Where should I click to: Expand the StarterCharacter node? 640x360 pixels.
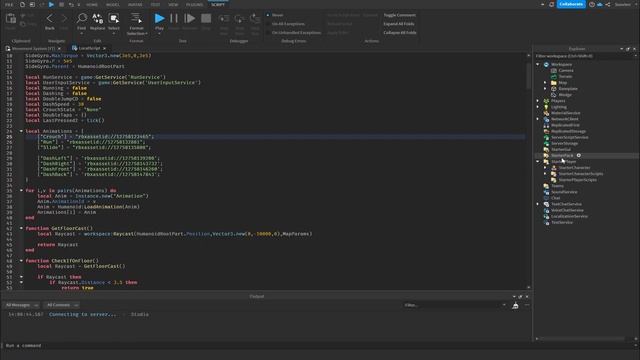click(x=545, y=168)
